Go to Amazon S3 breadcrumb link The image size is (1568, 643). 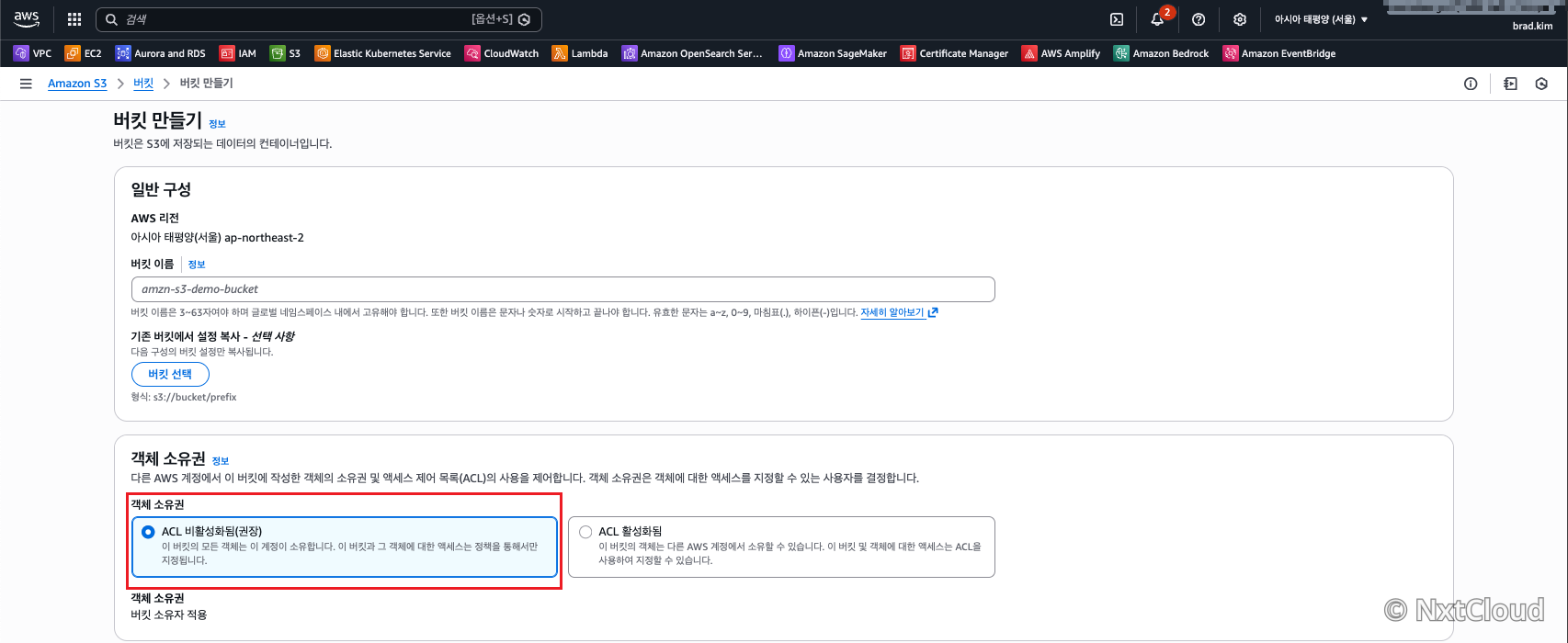coord(77,84)
